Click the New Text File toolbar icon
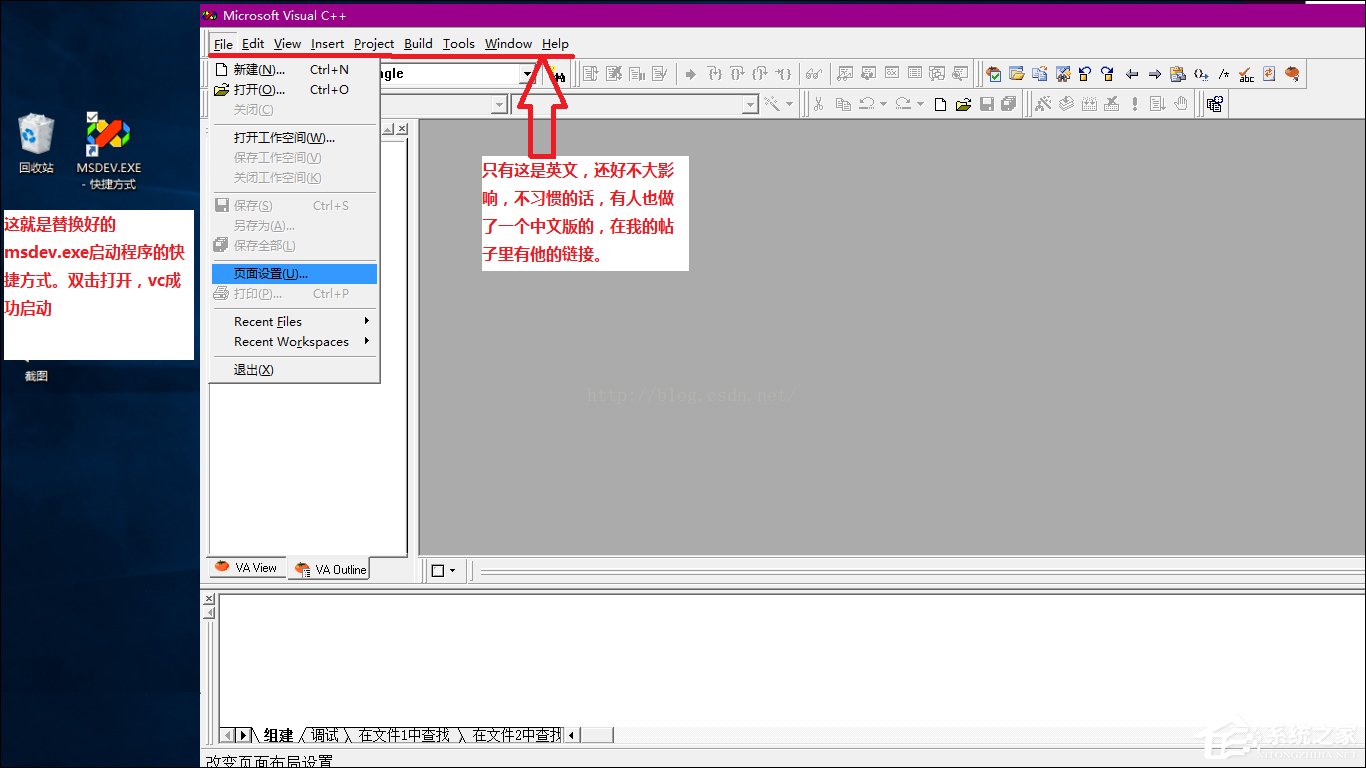 coord(942,103)
